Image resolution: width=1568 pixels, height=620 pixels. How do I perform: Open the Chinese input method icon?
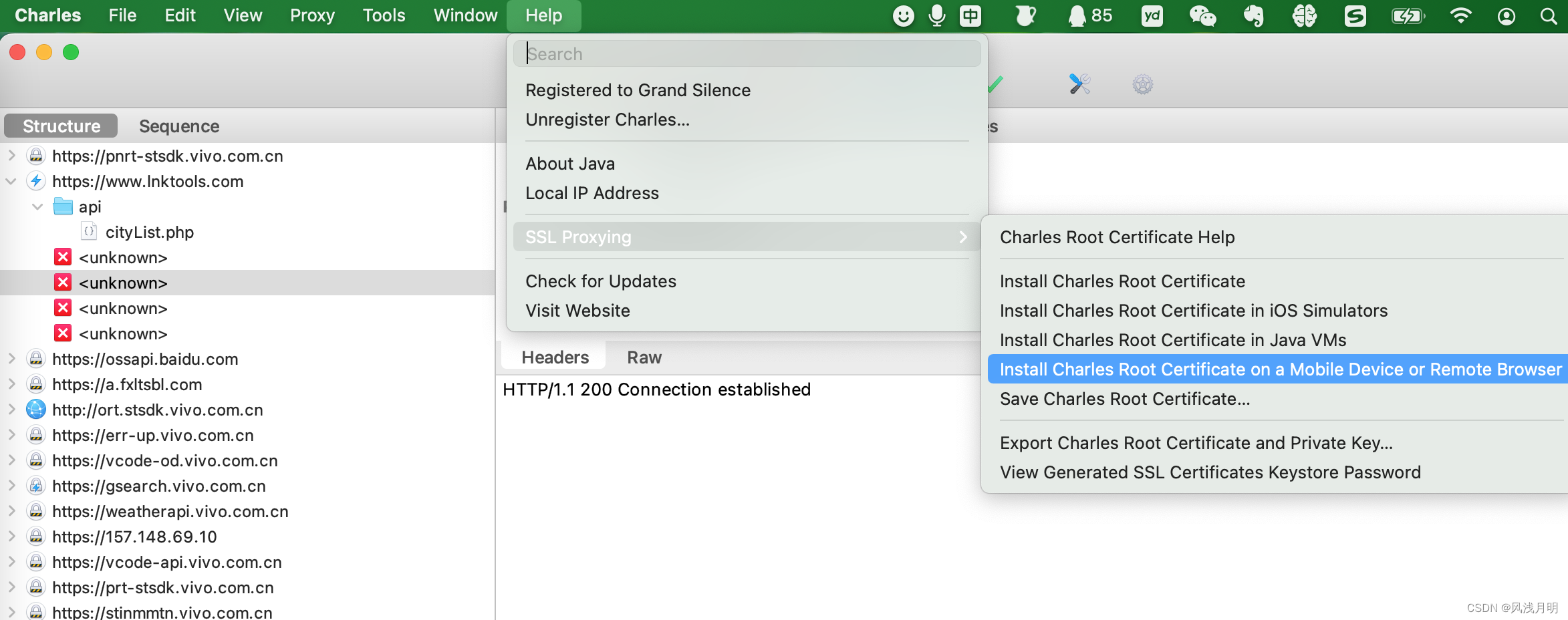point(970,15)
